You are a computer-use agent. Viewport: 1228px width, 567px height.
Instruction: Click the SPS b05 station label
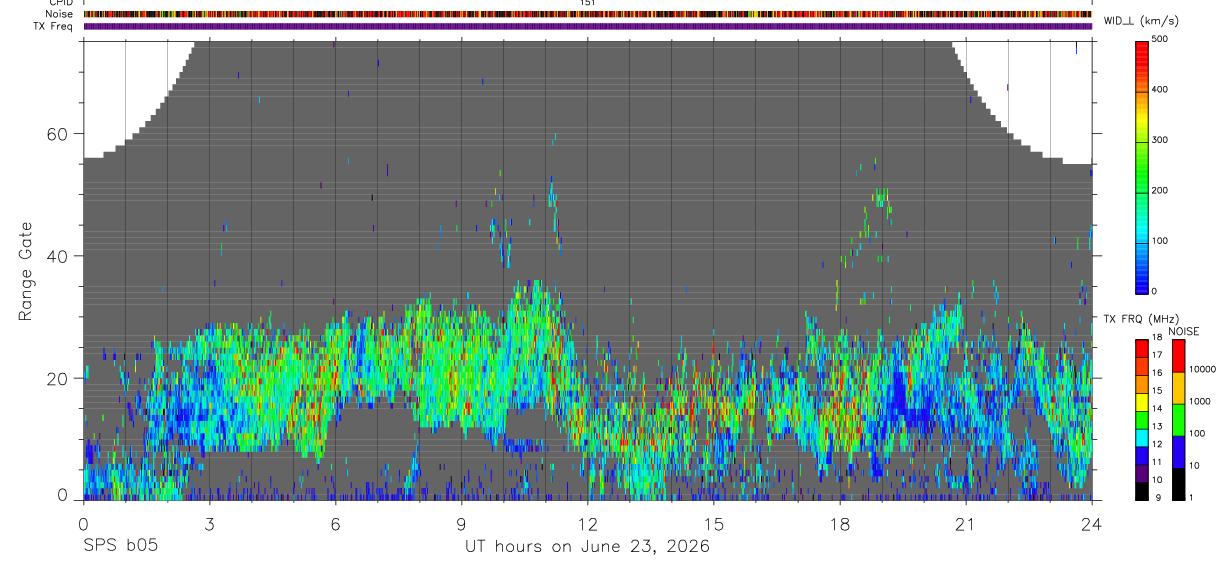tap(120, 547)
